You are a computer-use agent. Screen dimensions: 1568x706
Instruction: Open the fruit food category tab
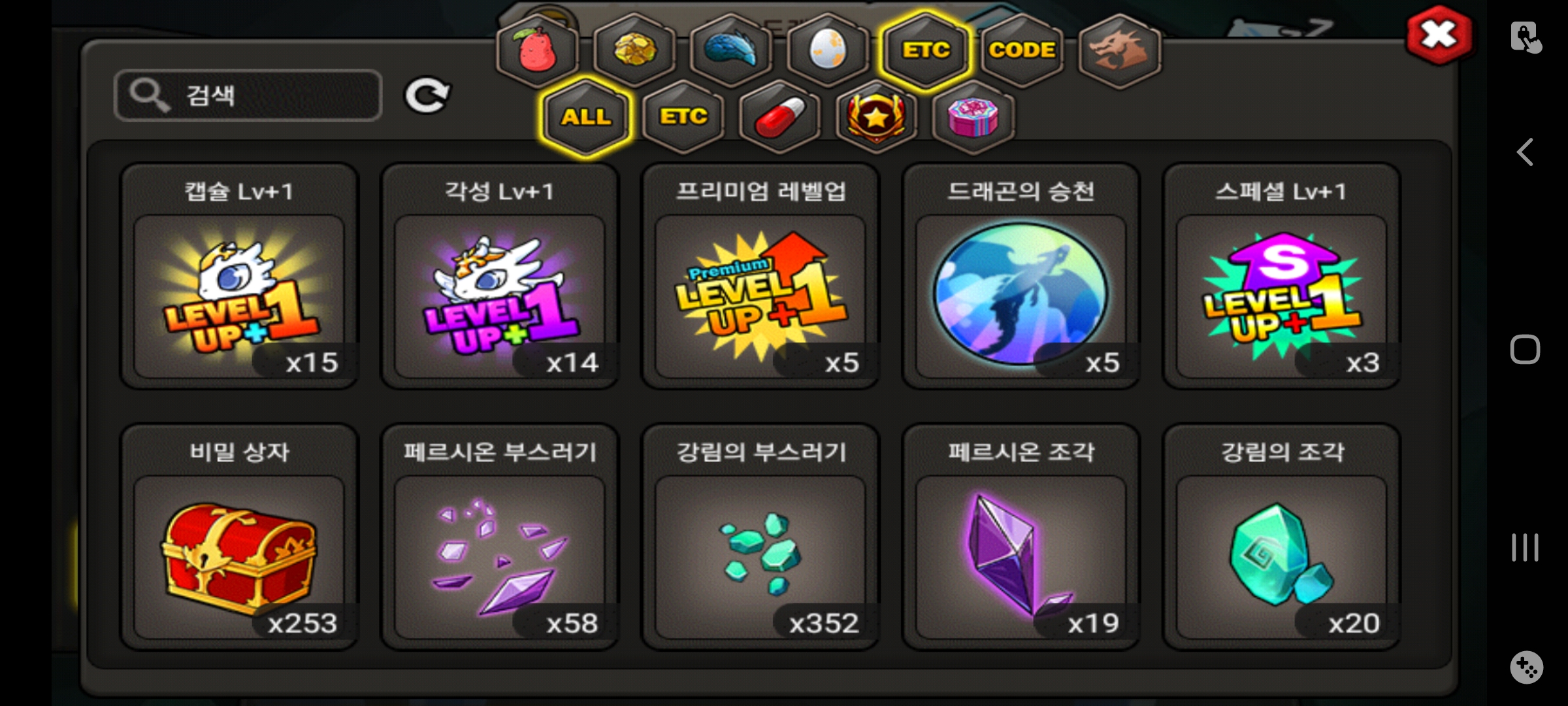[538, 50]
